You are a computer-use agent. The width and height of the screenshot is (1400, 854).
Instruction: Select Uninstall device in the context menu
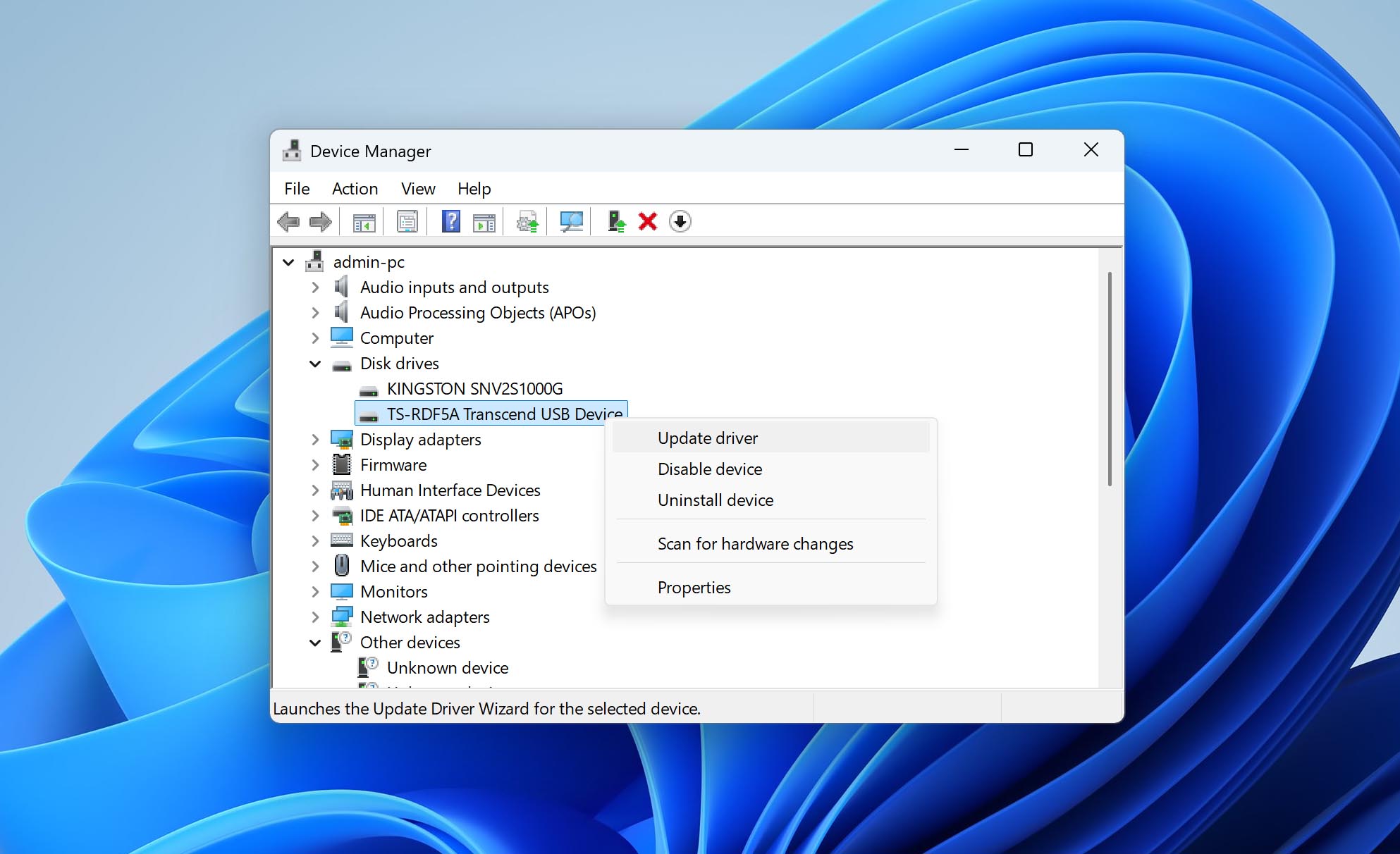coord(714,500)
